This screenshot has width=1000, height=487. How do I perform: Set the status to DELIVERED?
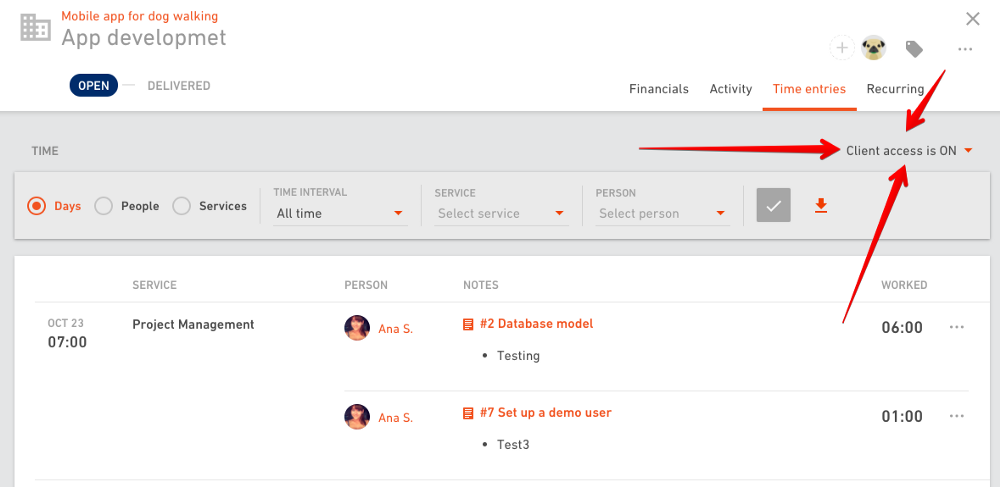tap(179, 85)
